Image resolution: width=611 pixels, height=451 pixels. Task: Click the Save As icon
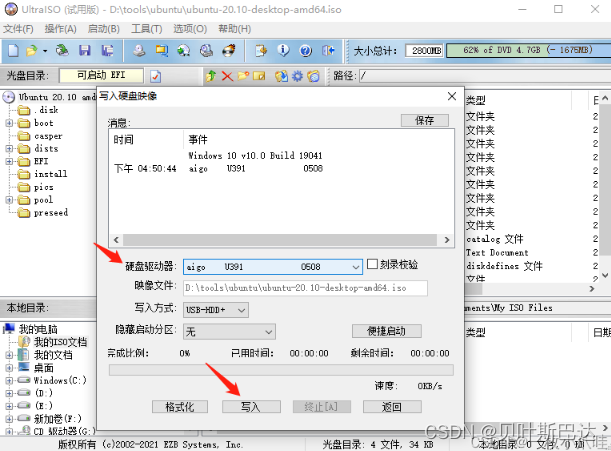click(x=107, y=50)
